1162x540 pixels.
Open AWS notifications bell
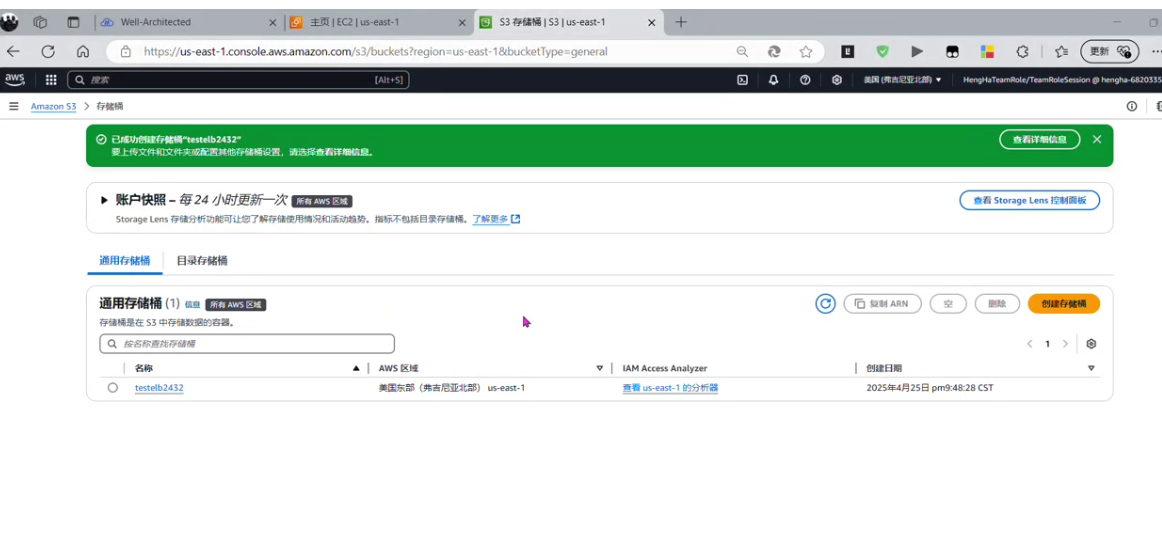774,80
